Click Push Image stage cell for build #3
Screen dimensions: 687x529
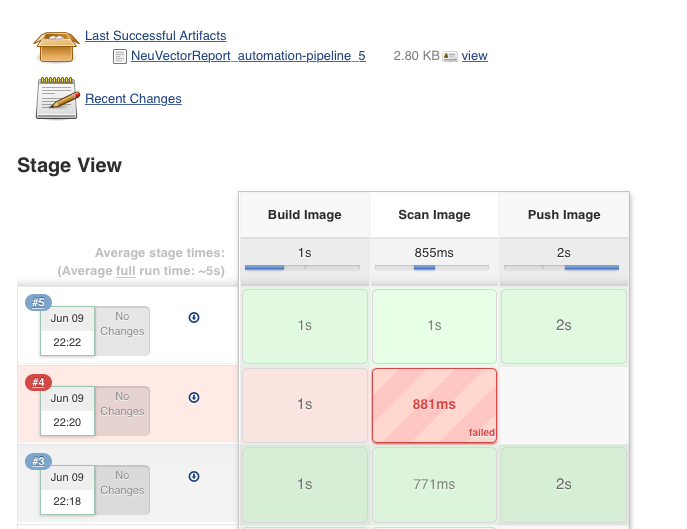click(564, 484)
